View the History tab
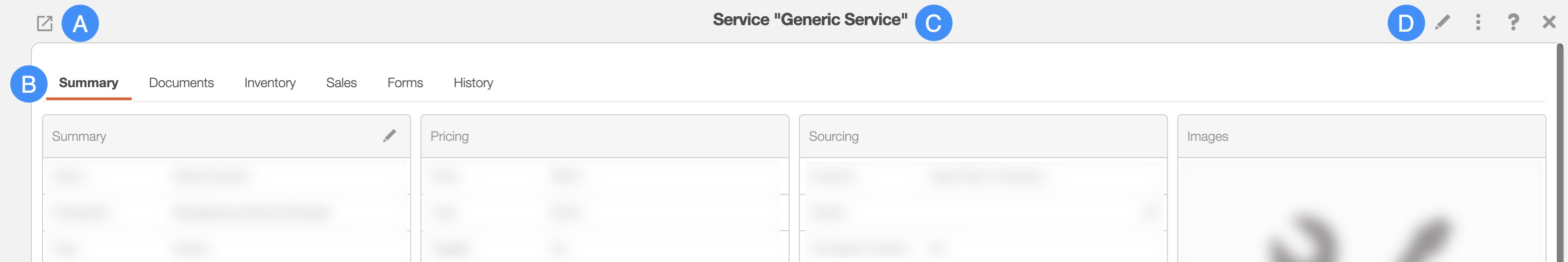Image resolution: width=1568 pixels, height=262 pixels. [473, 83]
